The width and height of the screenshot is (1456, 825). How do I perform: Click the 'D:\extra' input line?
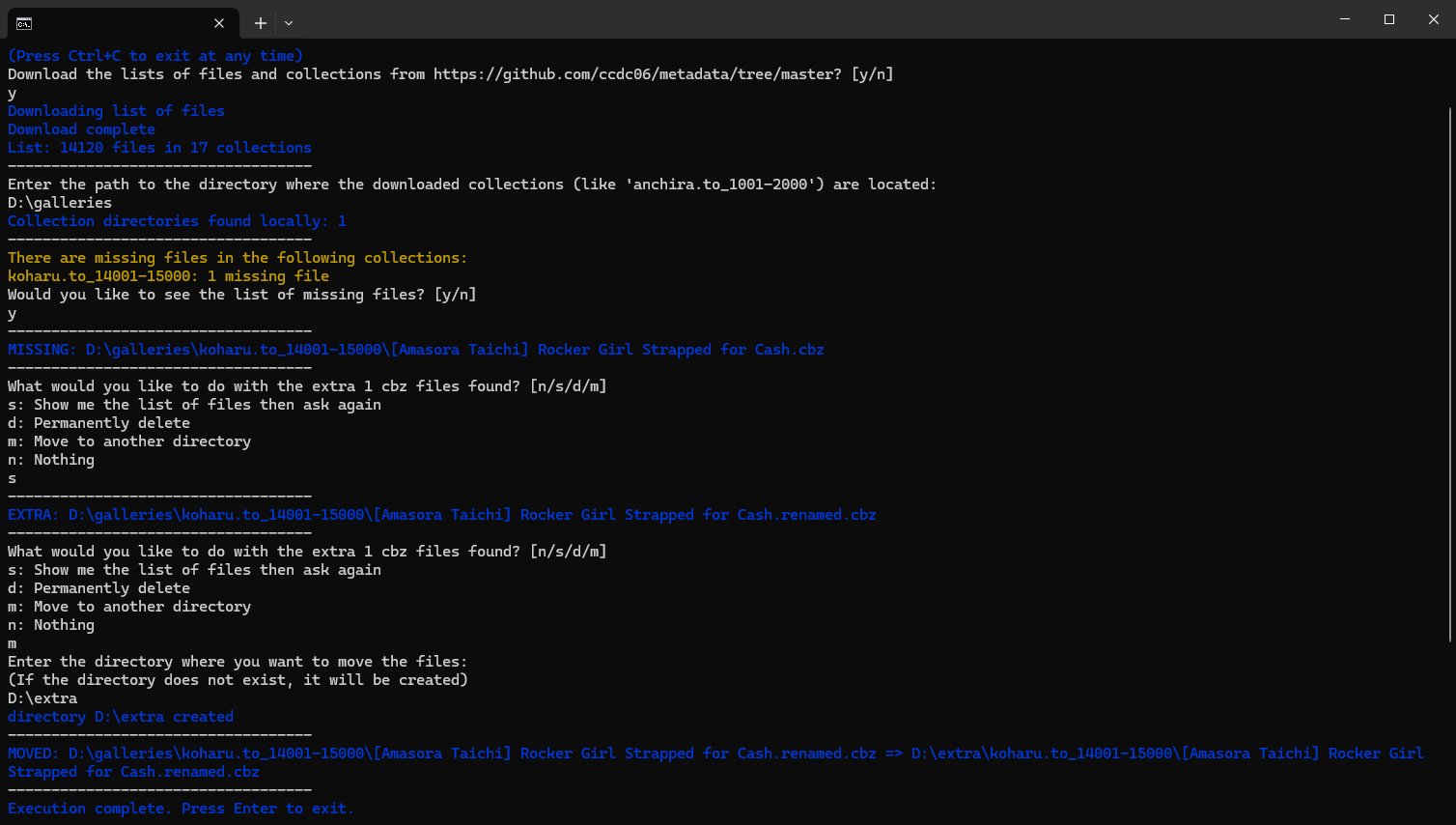42,698
